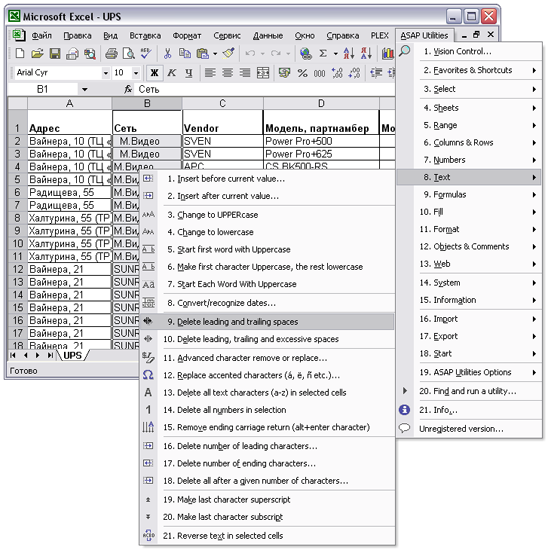Click Find and run a utility
Image resolution: width=548 pixels, height=550 pixels.
469,391
